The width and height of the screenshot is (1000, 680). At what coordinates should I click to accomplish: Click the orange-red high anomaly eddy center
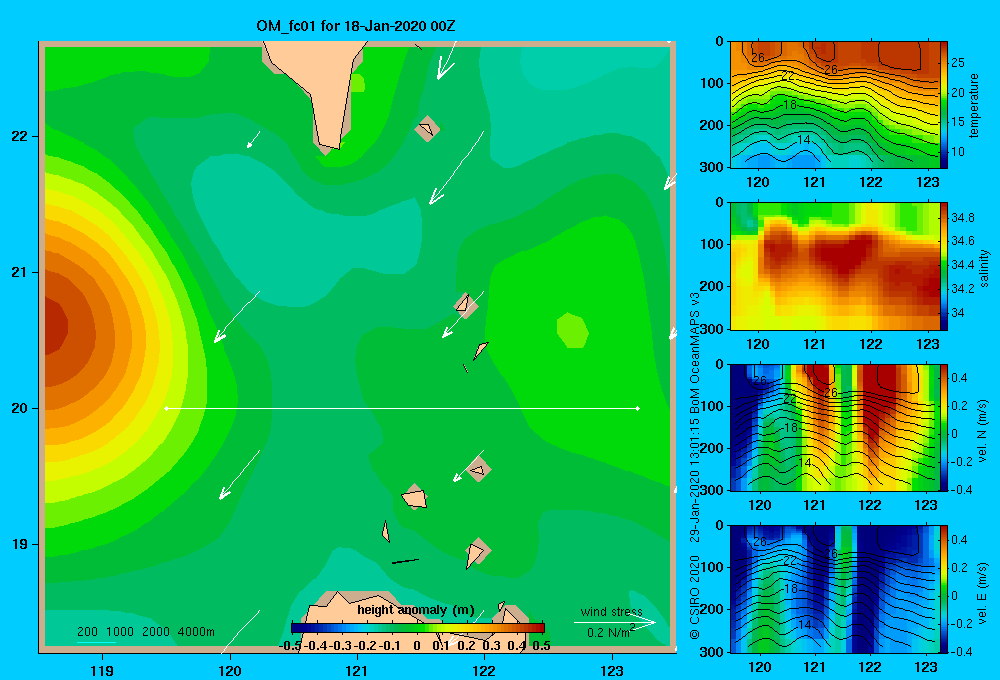(x=55, y=325)
